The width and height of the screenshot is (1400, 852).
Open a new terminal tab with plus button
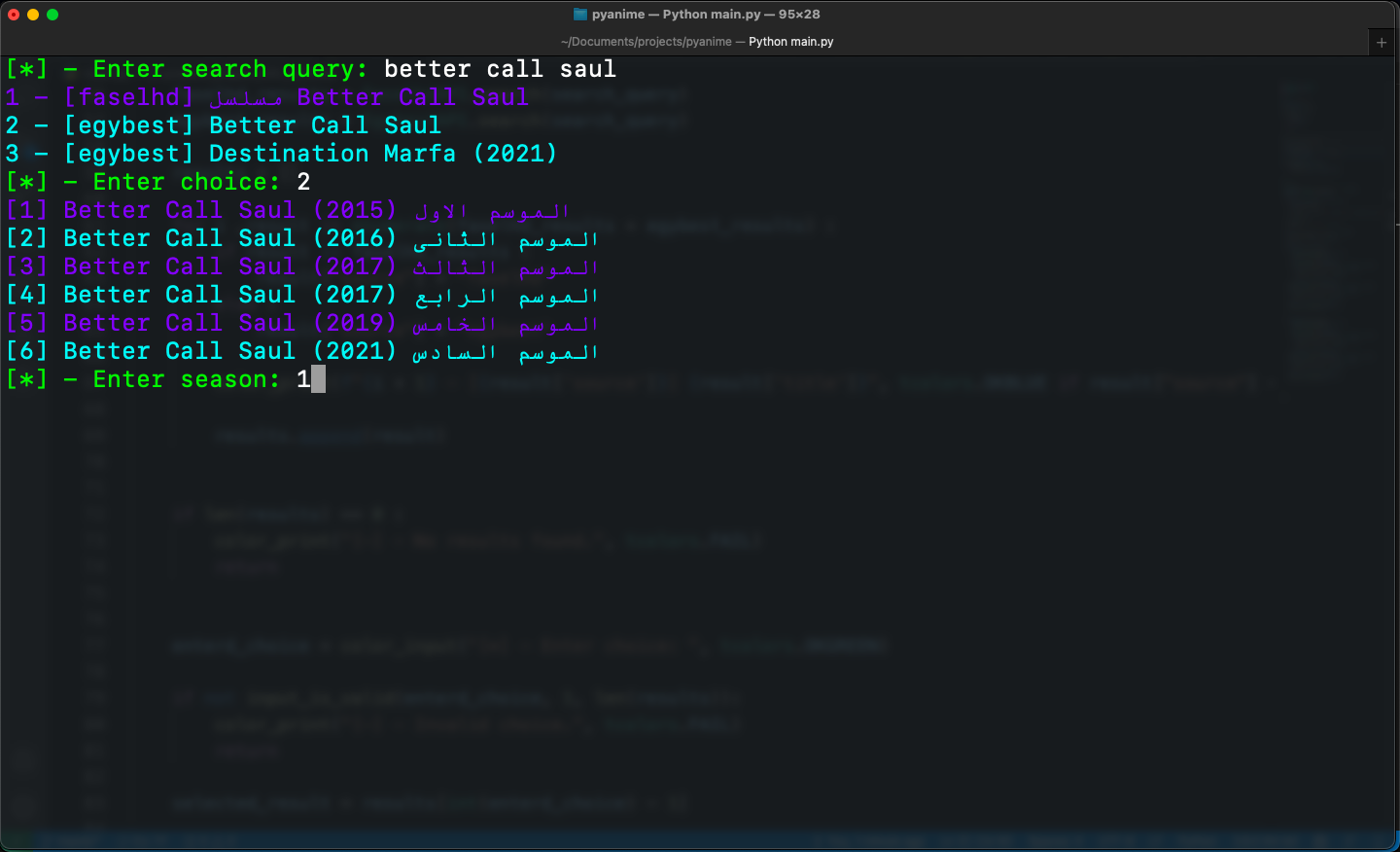coord(1382,42)
